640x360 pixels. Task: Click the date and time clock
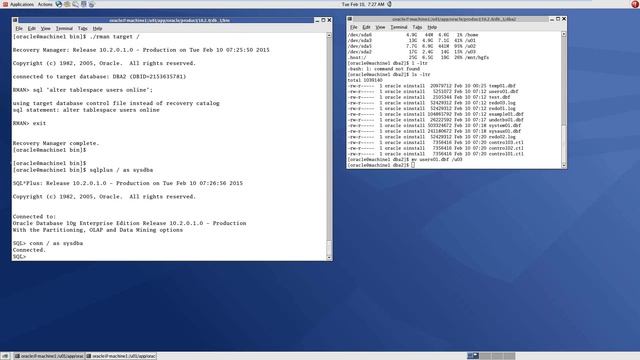point(363,4)
